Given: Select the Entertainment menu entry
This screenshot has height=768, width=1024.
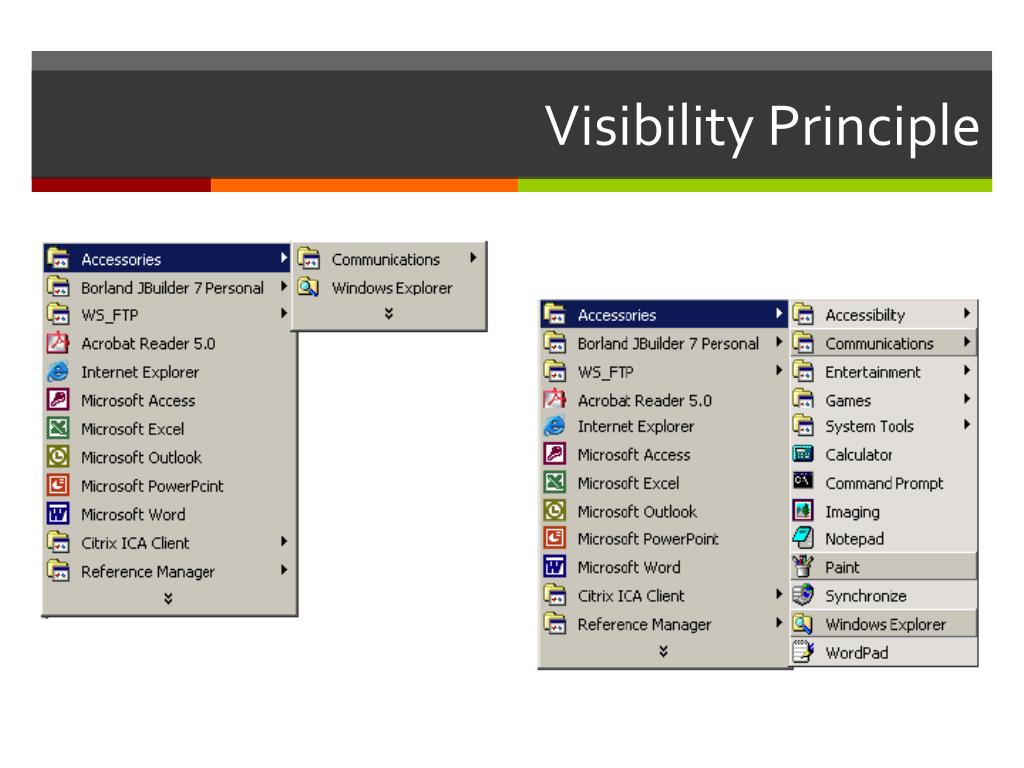Looking at the screenshot, I should click(x=884, y=372).
